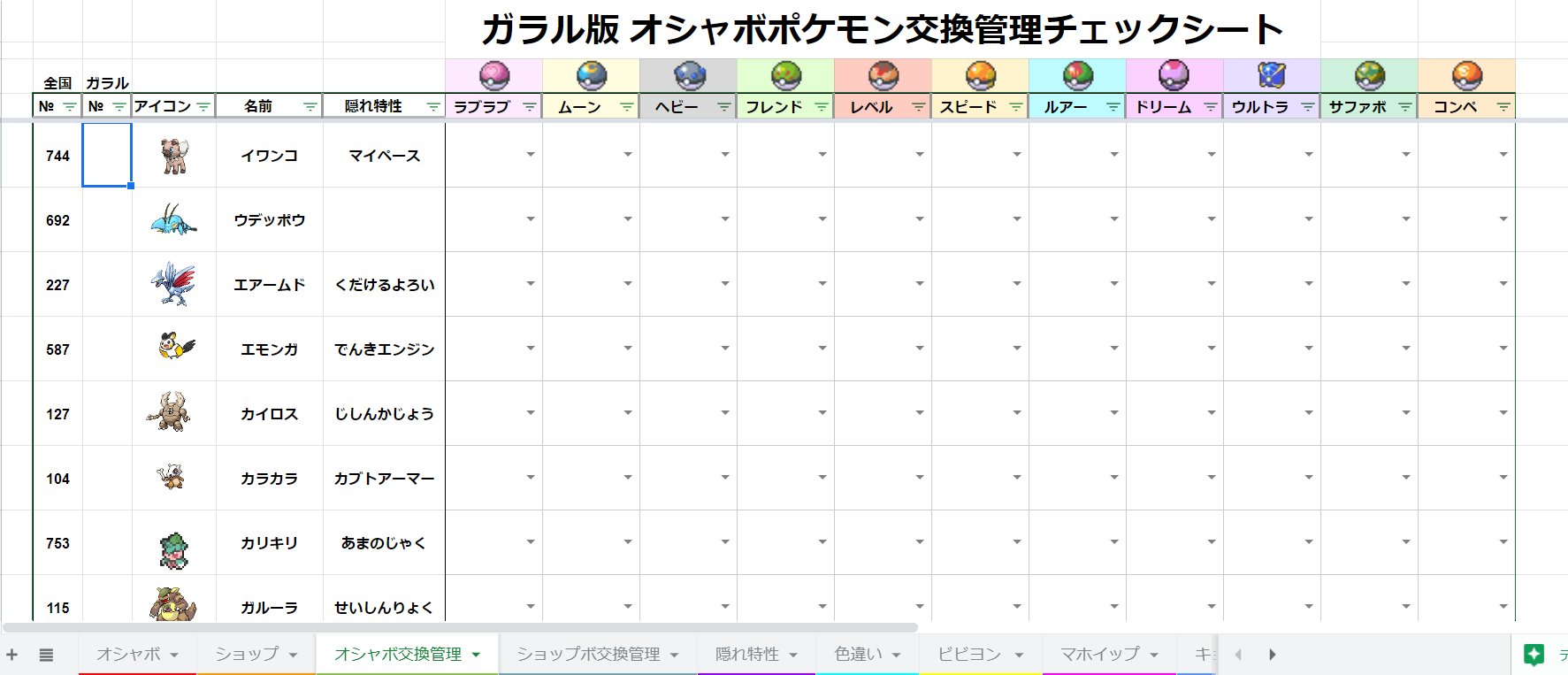This screenshot has width=1568, height=675.
Task: Open エアームド ヘビー cell dropdown
Action: point(725,284)
